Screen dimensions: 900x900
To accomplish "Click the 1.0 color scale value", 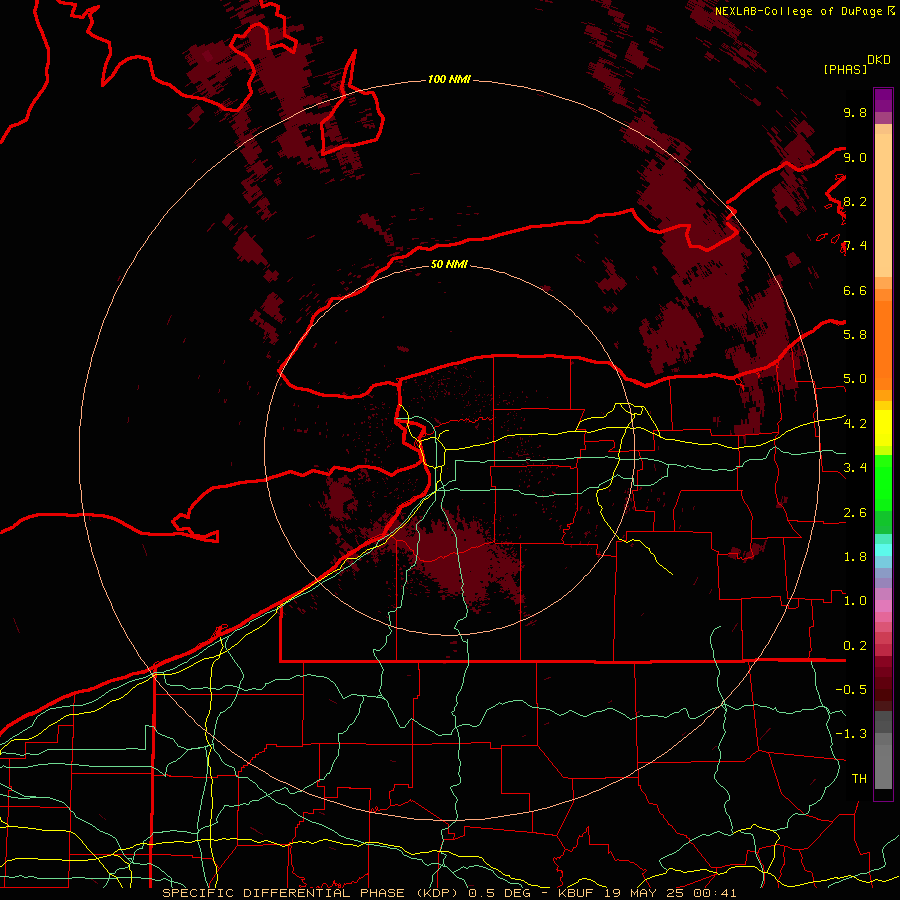I will (x=855, y=601).
